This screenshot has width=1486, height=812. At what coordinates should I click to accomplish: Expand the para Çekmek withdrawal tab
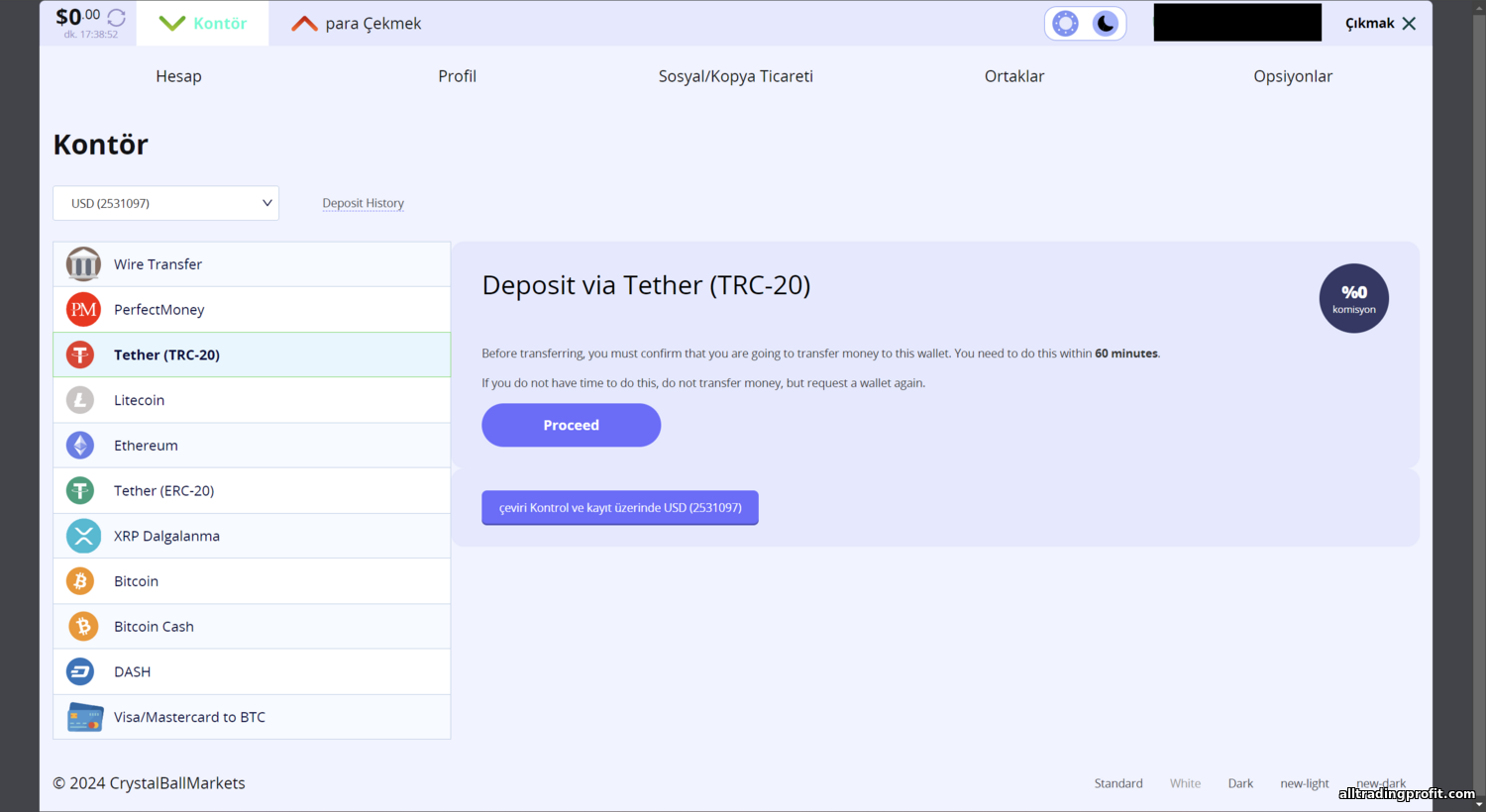pyautogui.click(x=357, y=23)
